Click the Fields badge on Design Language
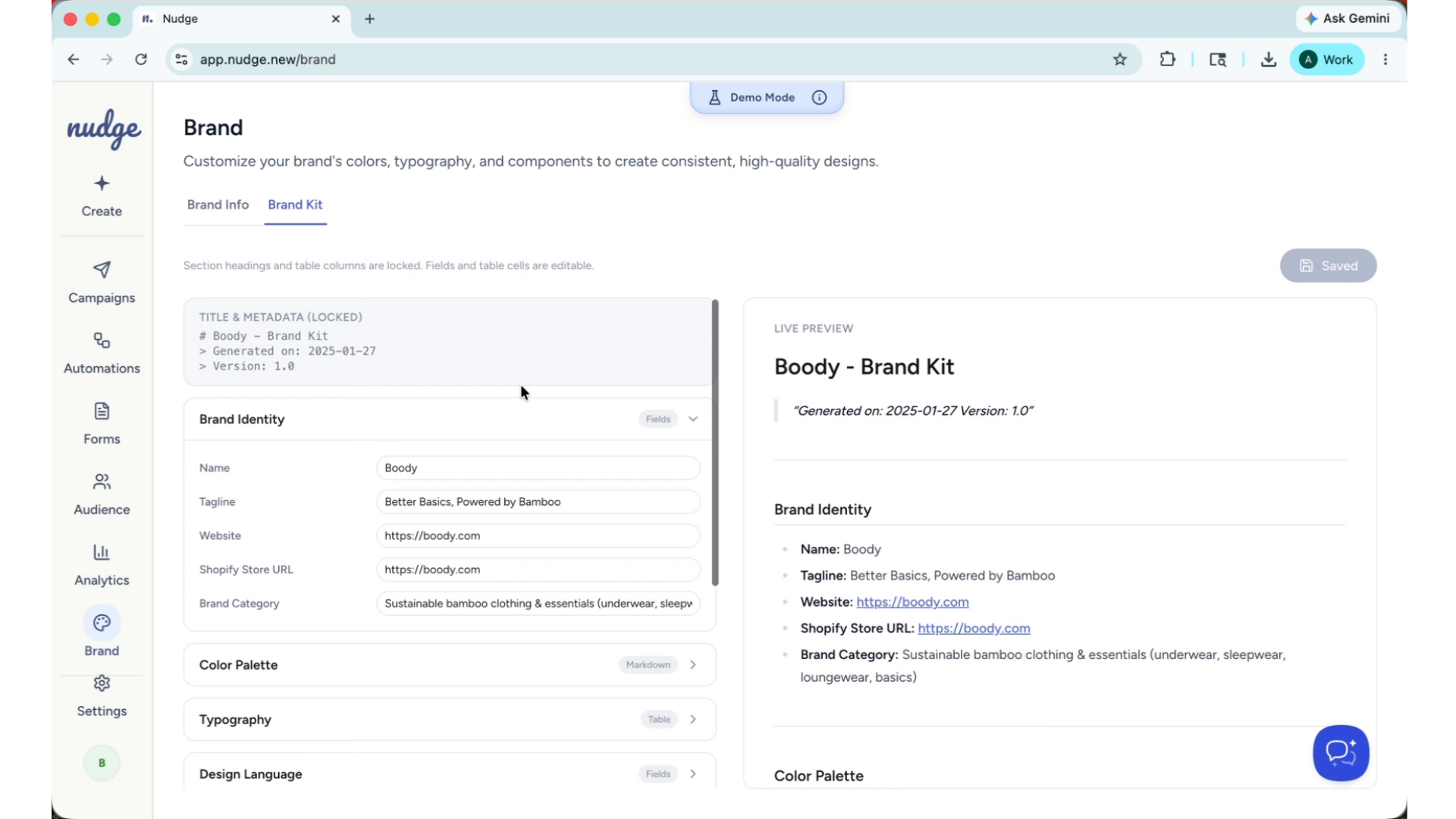The image size is (1456, 819). click(x=657, y=774)
